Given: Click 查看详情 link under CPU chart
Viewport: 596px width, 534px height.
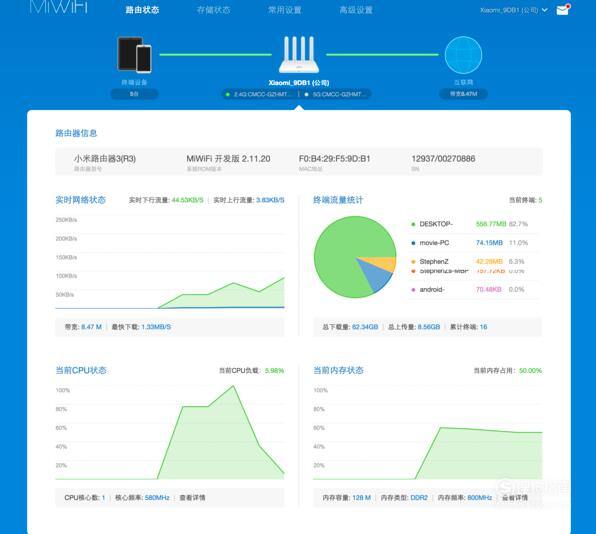Looking at the screenshot, I should 192,498.
